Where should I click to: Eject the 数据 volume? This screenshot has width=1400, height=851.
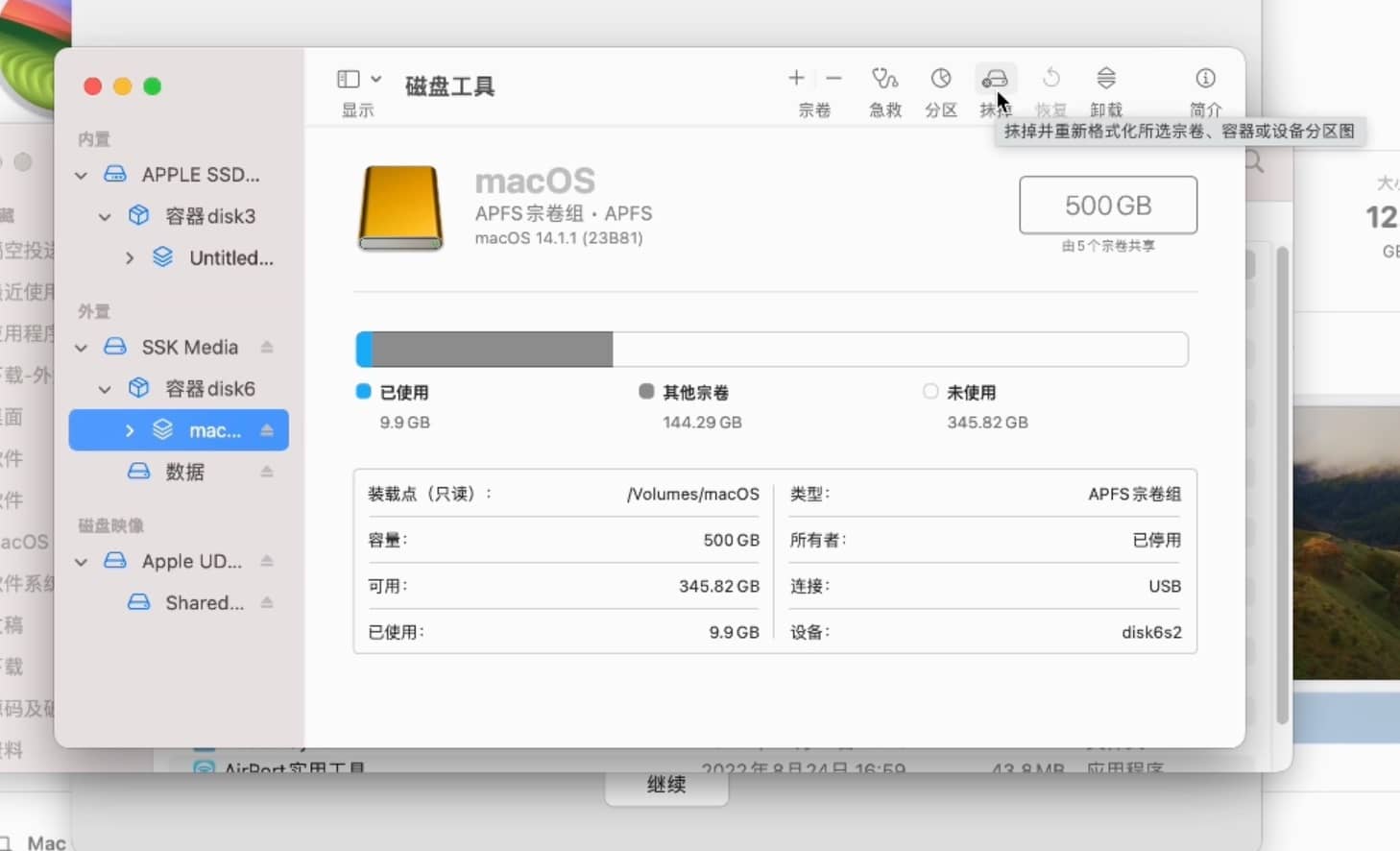tap(267, 472)
